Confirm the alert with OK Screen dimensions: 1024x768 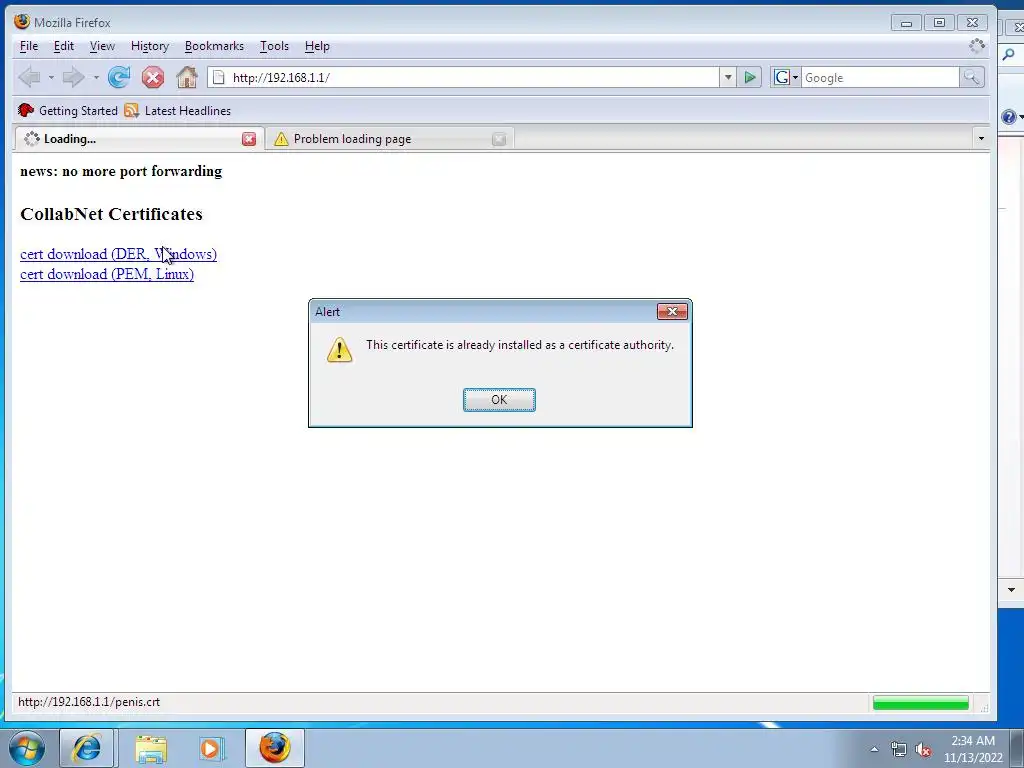[x=499, y=400]
